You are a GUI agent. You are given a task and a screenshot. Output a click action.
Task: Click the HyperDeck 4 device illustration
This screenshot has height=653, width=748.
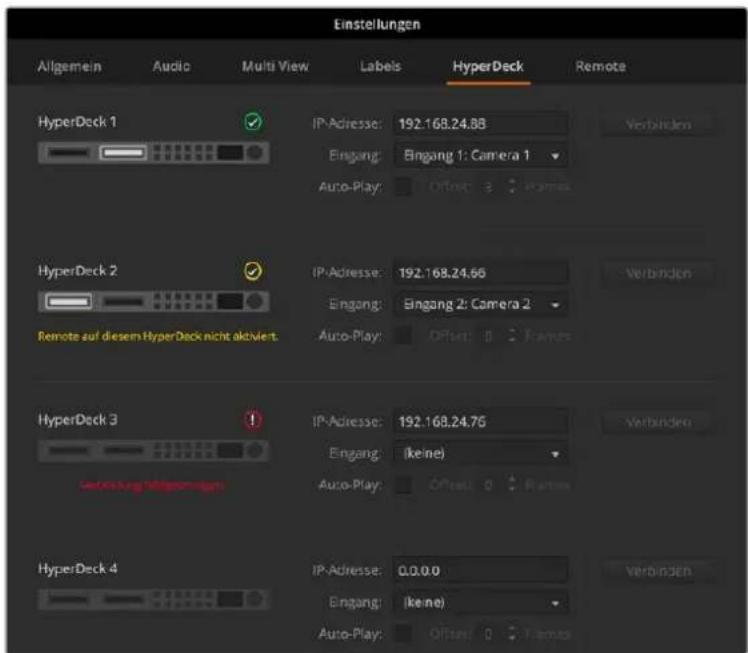tap(154, 600)
